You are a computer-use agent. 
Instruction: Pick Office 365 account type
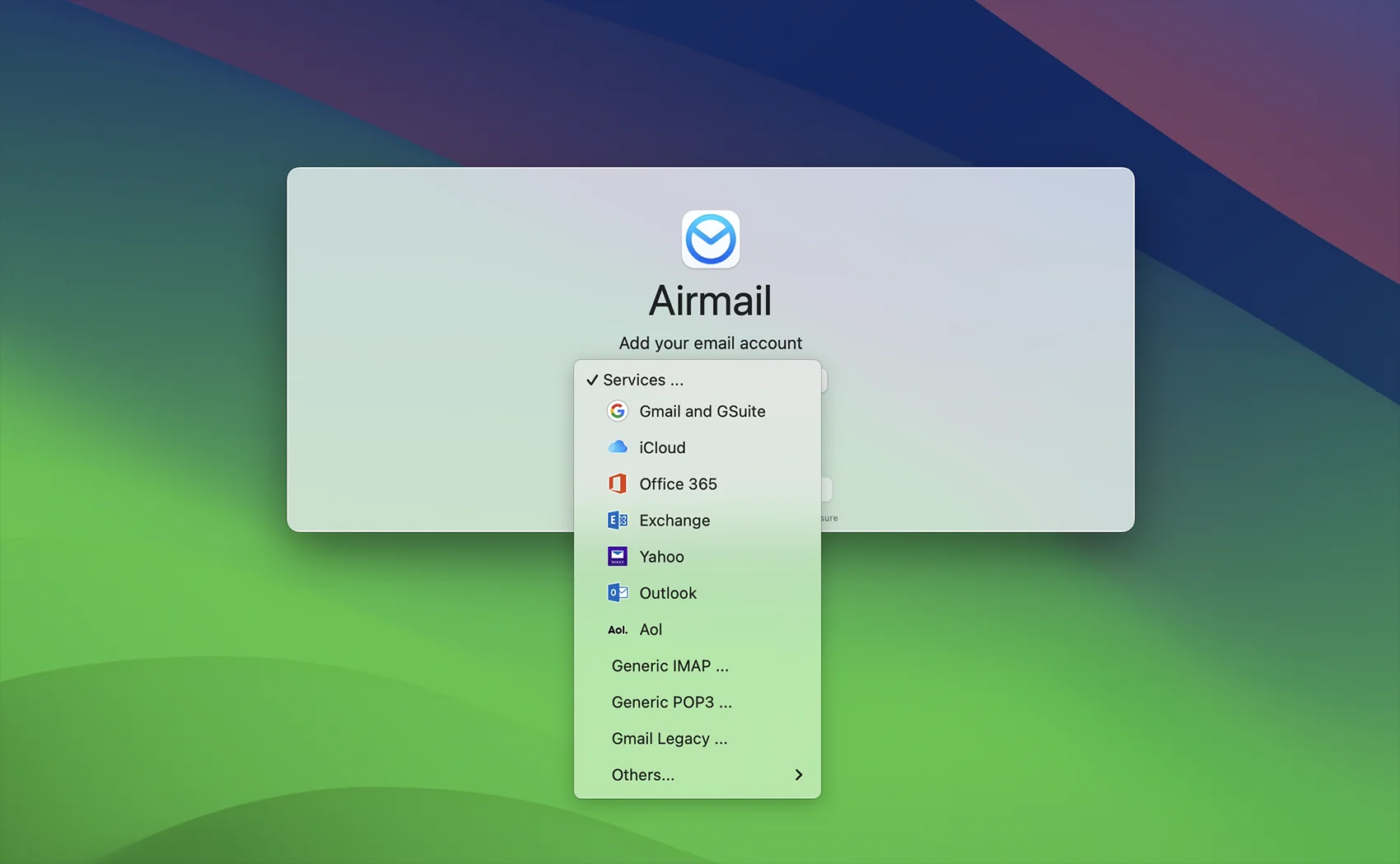698,483
